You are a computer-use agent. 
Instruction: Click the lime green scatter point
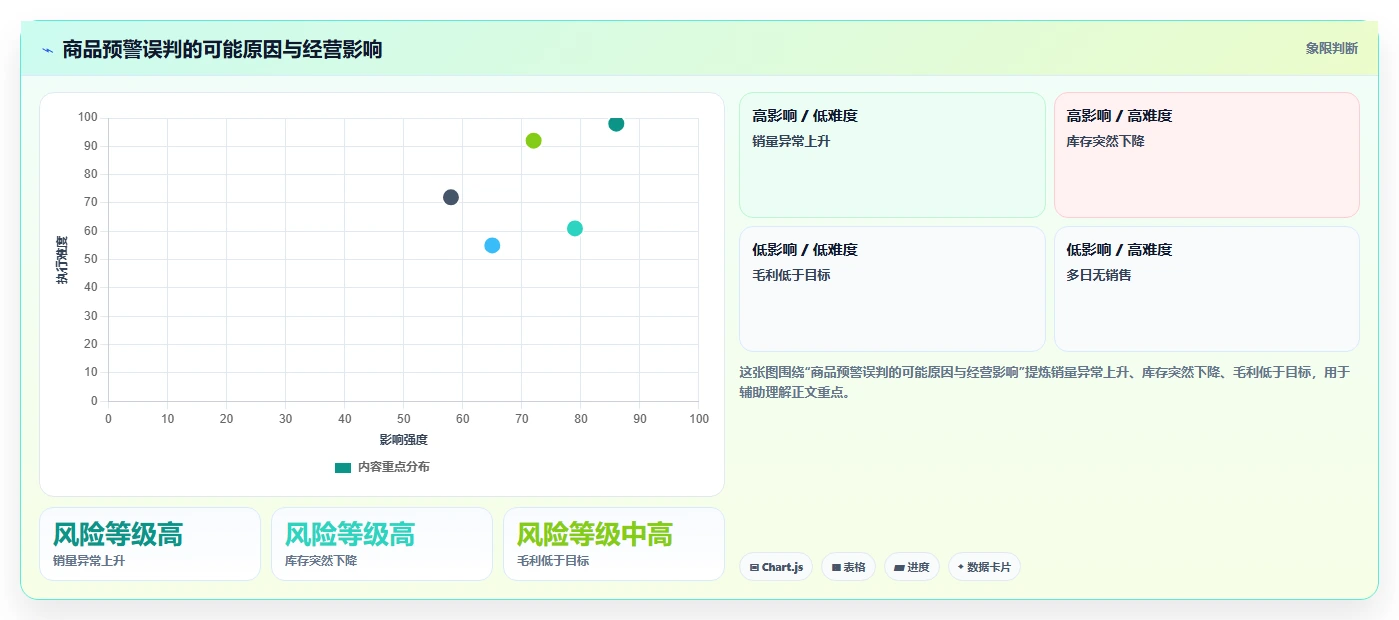pos(533,141)
